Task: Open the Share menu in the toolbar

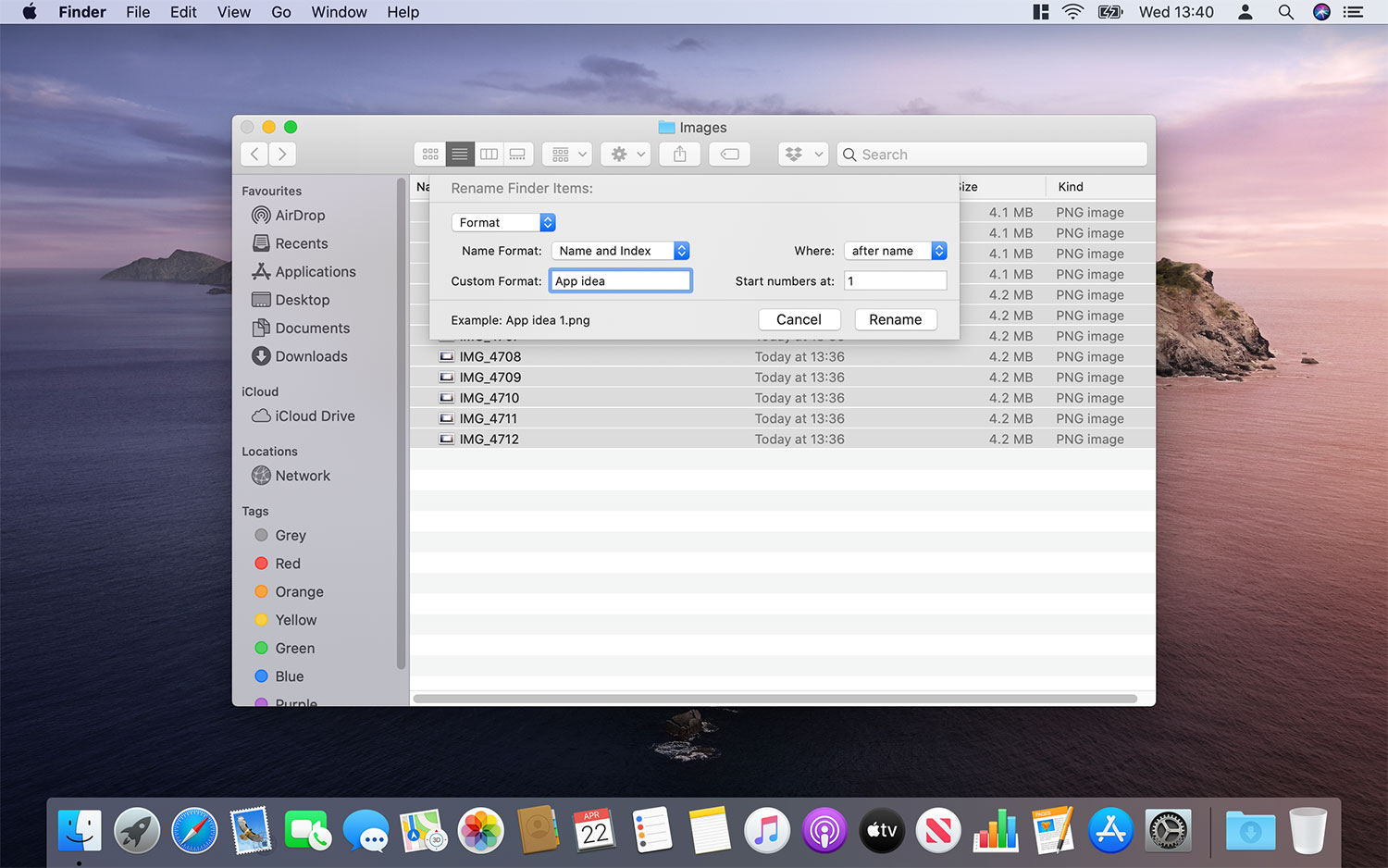Action: pyautogui.click(x=679, y=154)
